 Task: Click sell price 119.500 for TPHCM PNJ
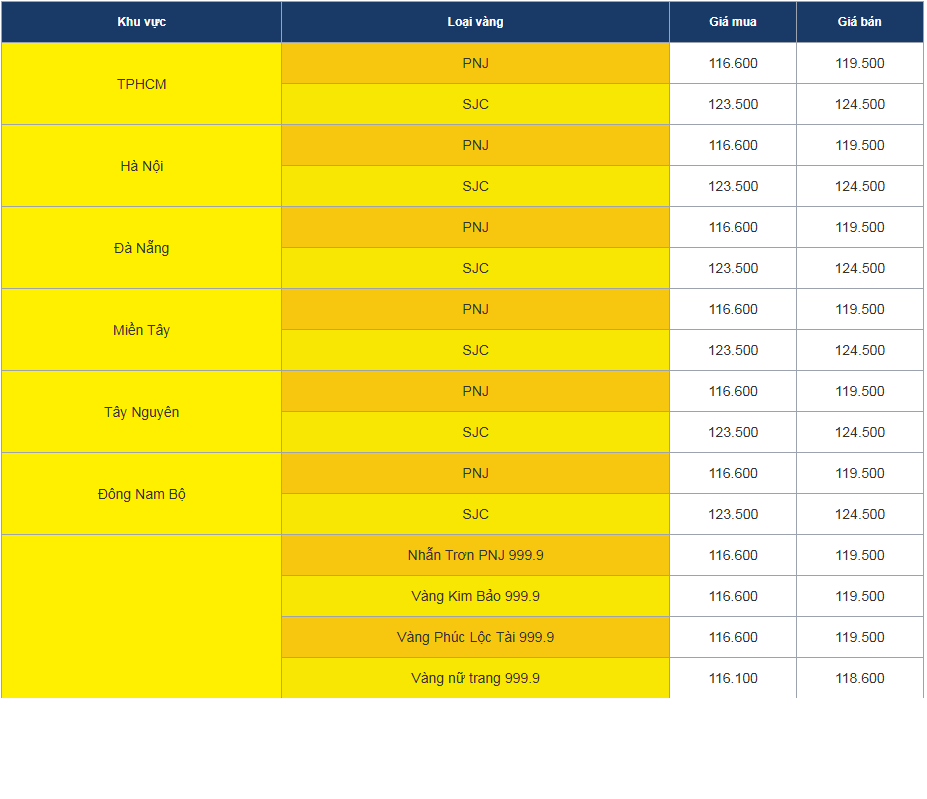860,63
